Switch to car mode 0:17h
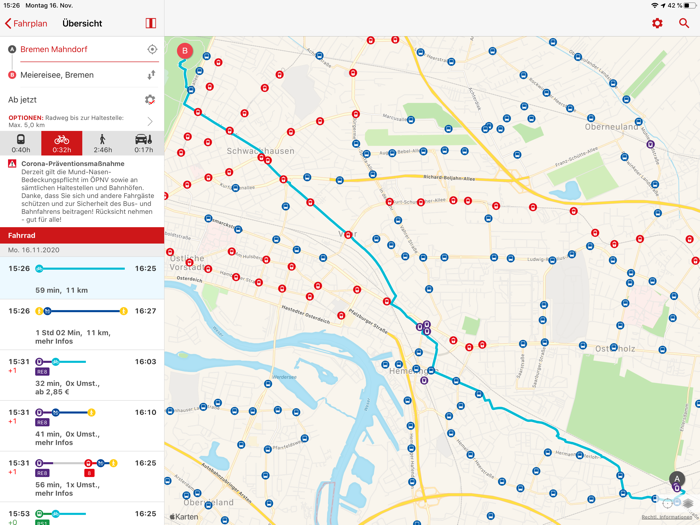The width and height of the screenshot is (700, 525). tap(144, 143)
